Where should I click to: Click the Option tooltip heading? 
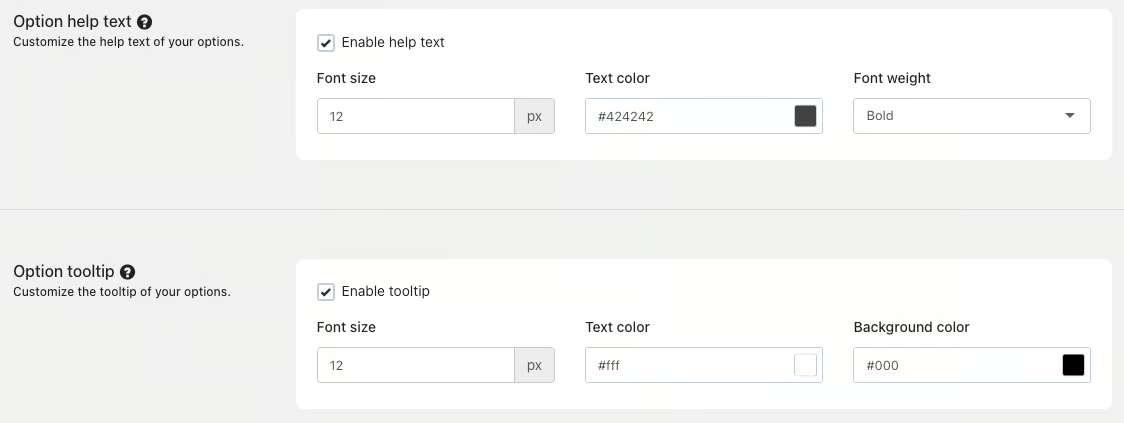(63, 272)
